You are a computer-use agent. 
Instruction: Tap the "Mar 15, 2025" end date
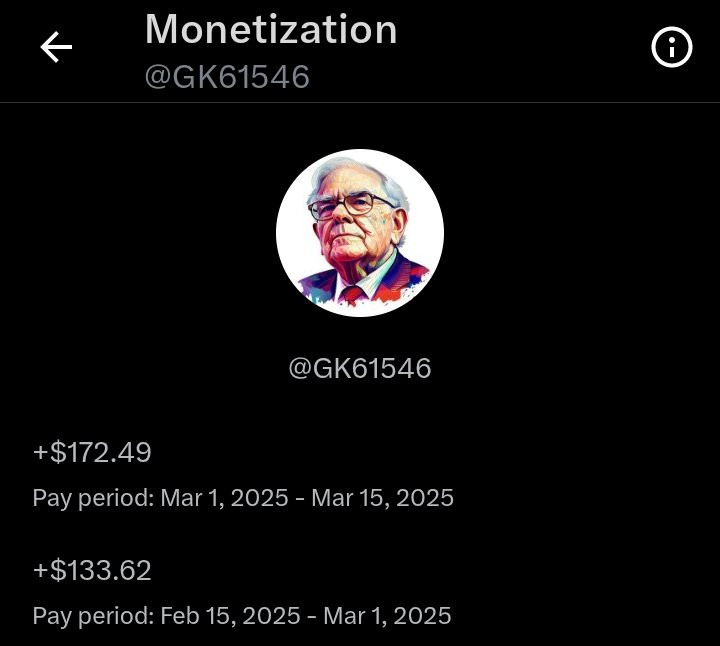click(383, 497)
